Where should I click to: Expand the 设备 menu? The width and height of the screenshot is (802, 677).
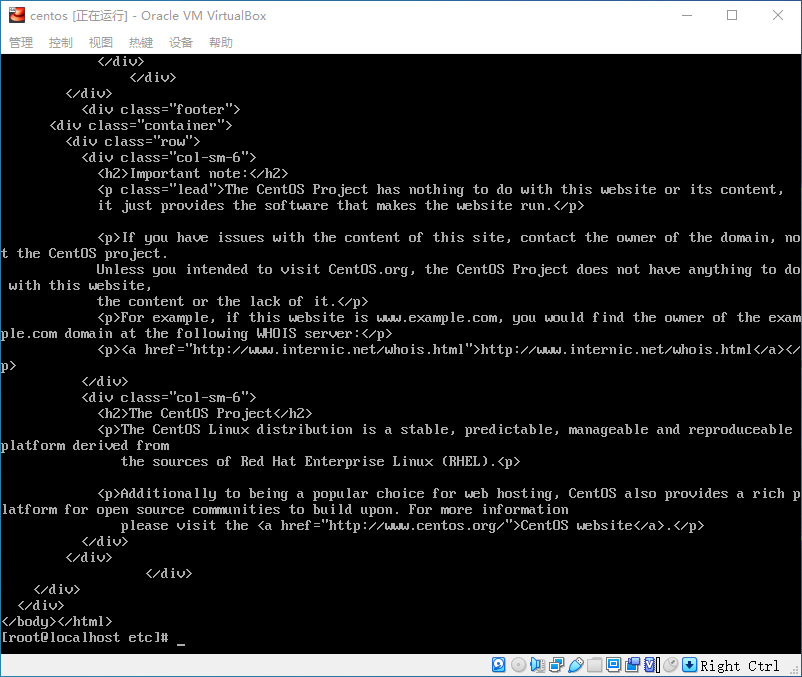pyautogui.click(x=181, y=43)
